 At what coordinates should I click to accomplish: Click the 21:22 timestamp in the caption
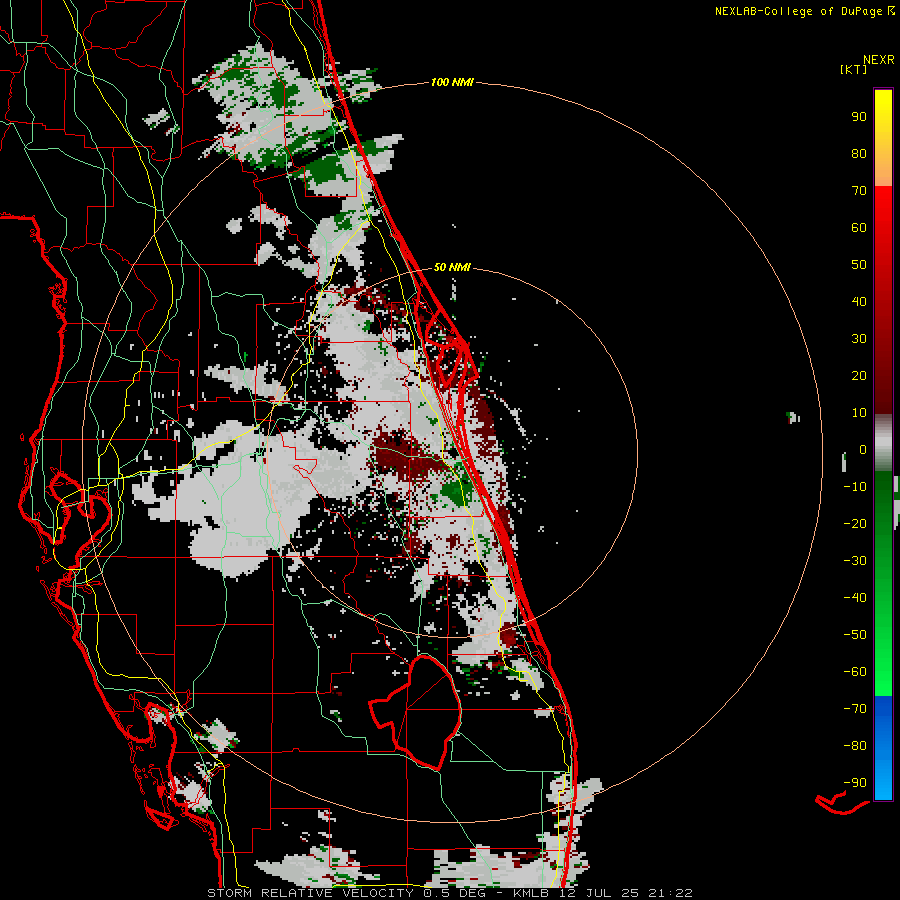670,893
